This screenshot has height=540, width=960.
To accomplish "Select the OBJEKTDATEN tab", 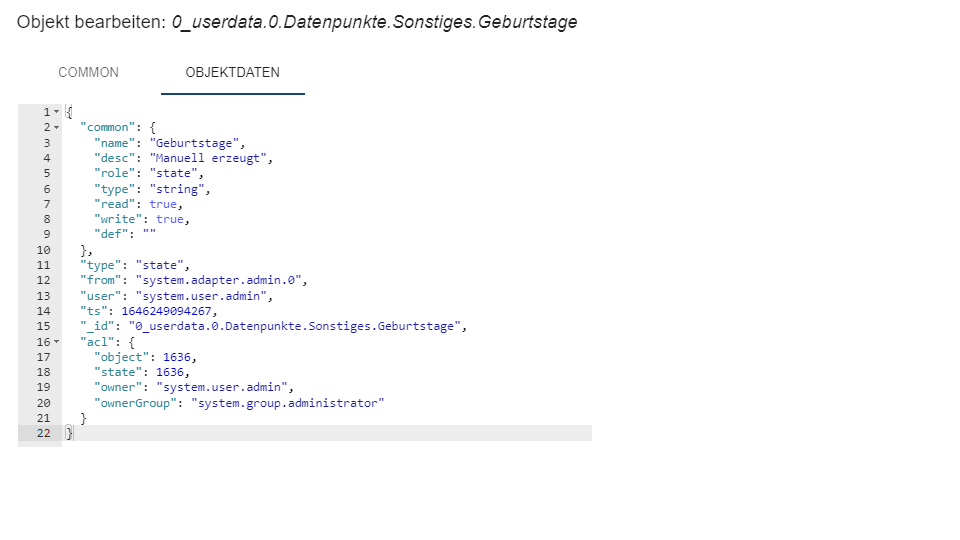I will coord(232,72).
